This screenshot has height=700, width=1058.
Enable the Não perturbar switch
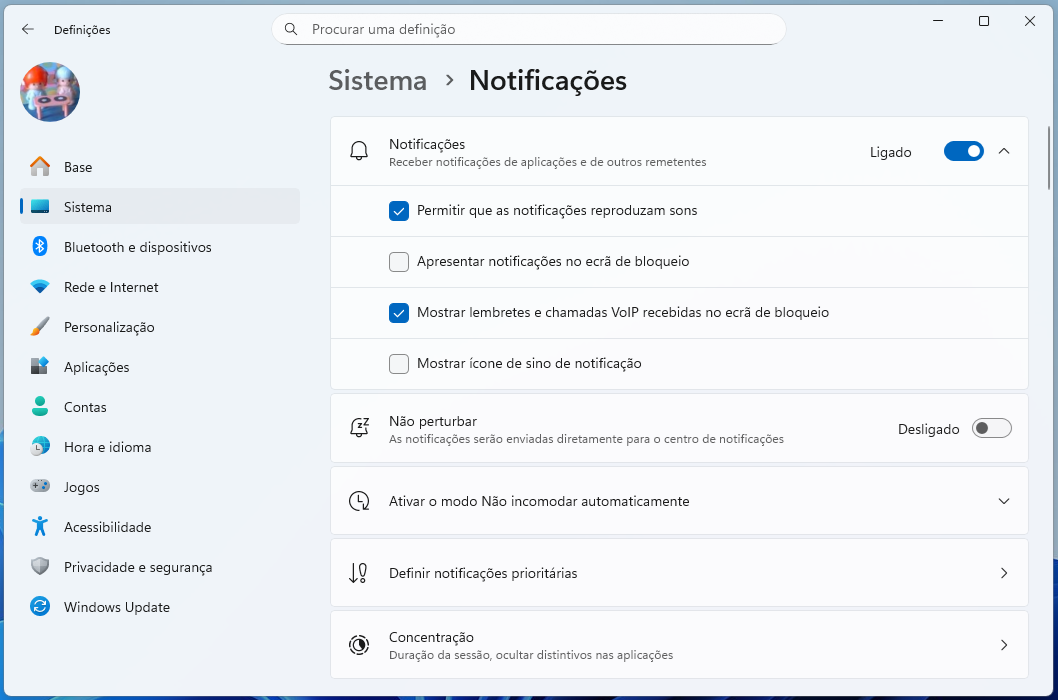pyautogui.click(x=991, y=427)
